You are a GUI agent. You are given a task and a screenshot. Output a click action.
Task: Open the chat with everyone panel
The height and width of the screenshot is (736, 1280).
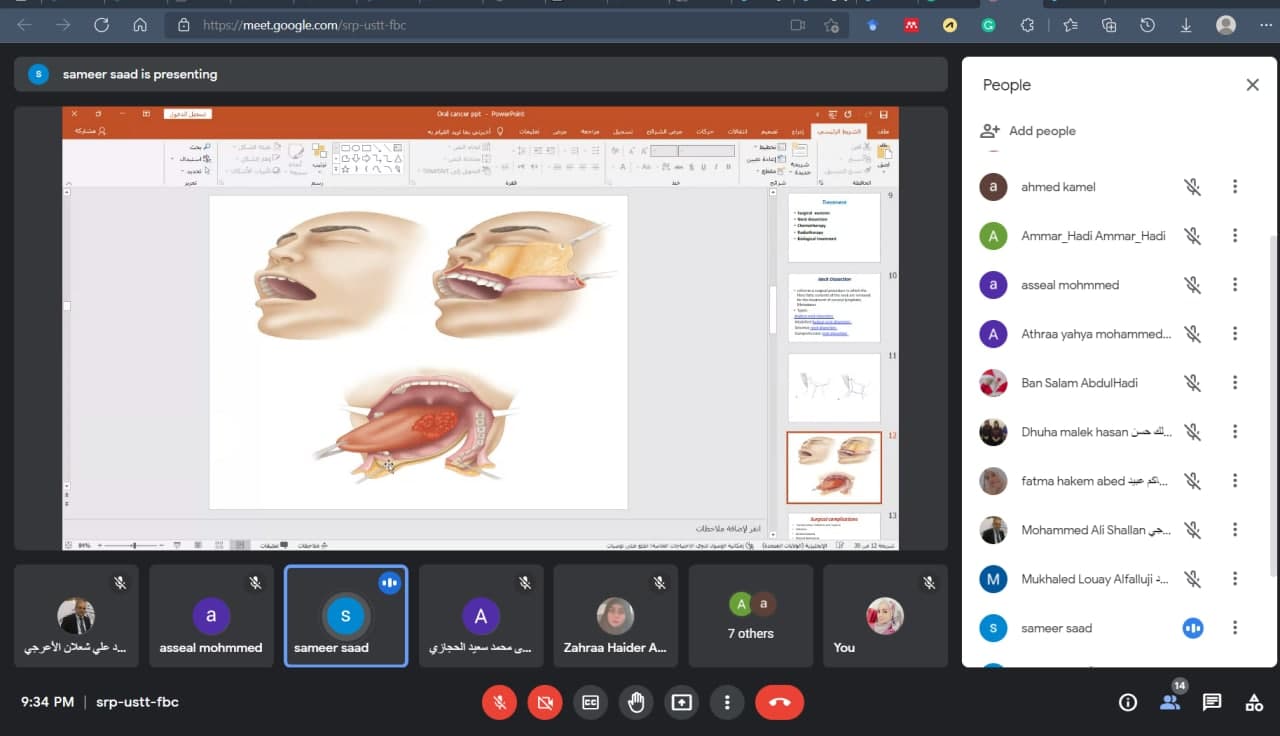(1212, 702)
